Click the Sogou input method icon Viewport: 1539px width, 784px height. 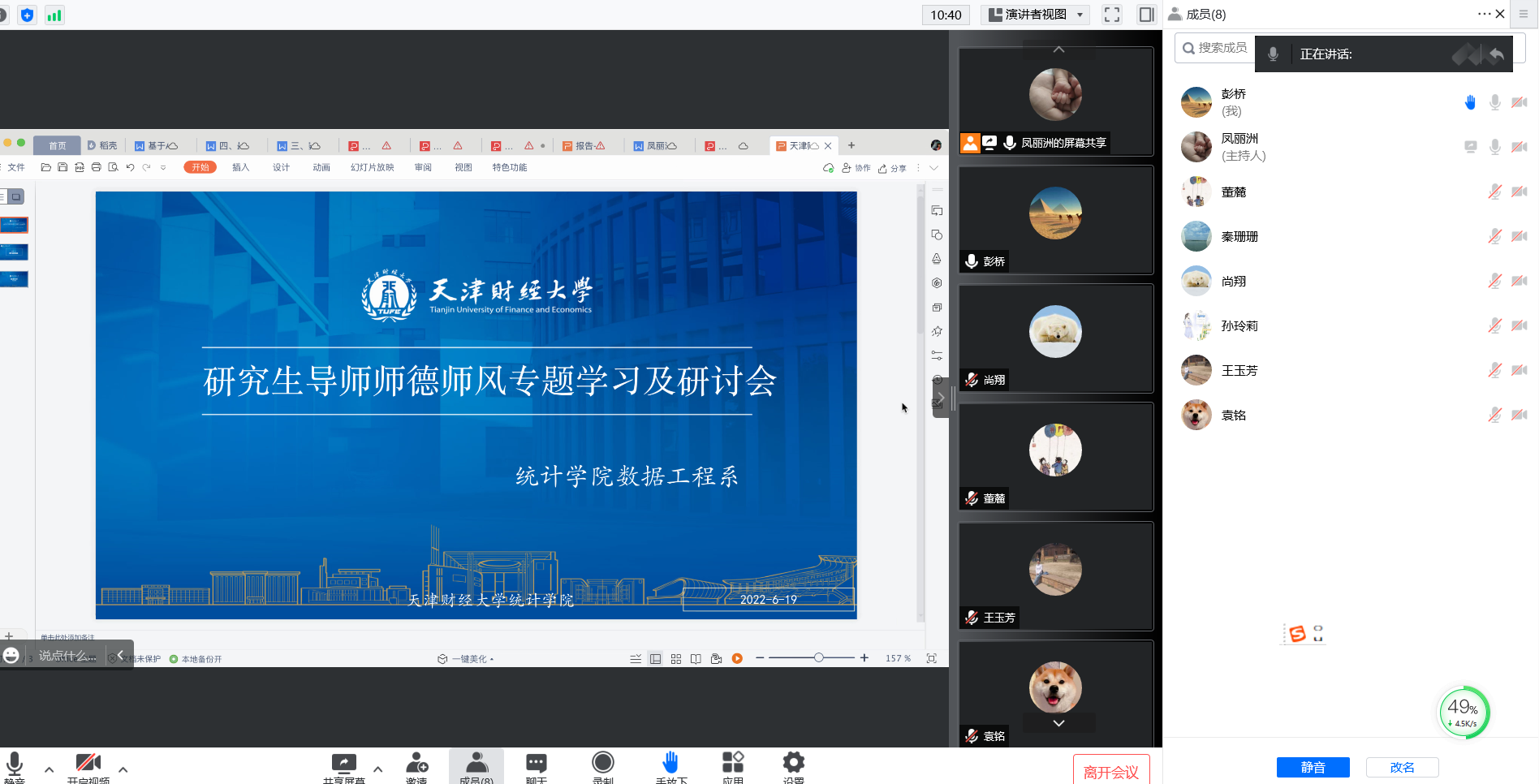pyautogui.click(x=1297, y=634)
